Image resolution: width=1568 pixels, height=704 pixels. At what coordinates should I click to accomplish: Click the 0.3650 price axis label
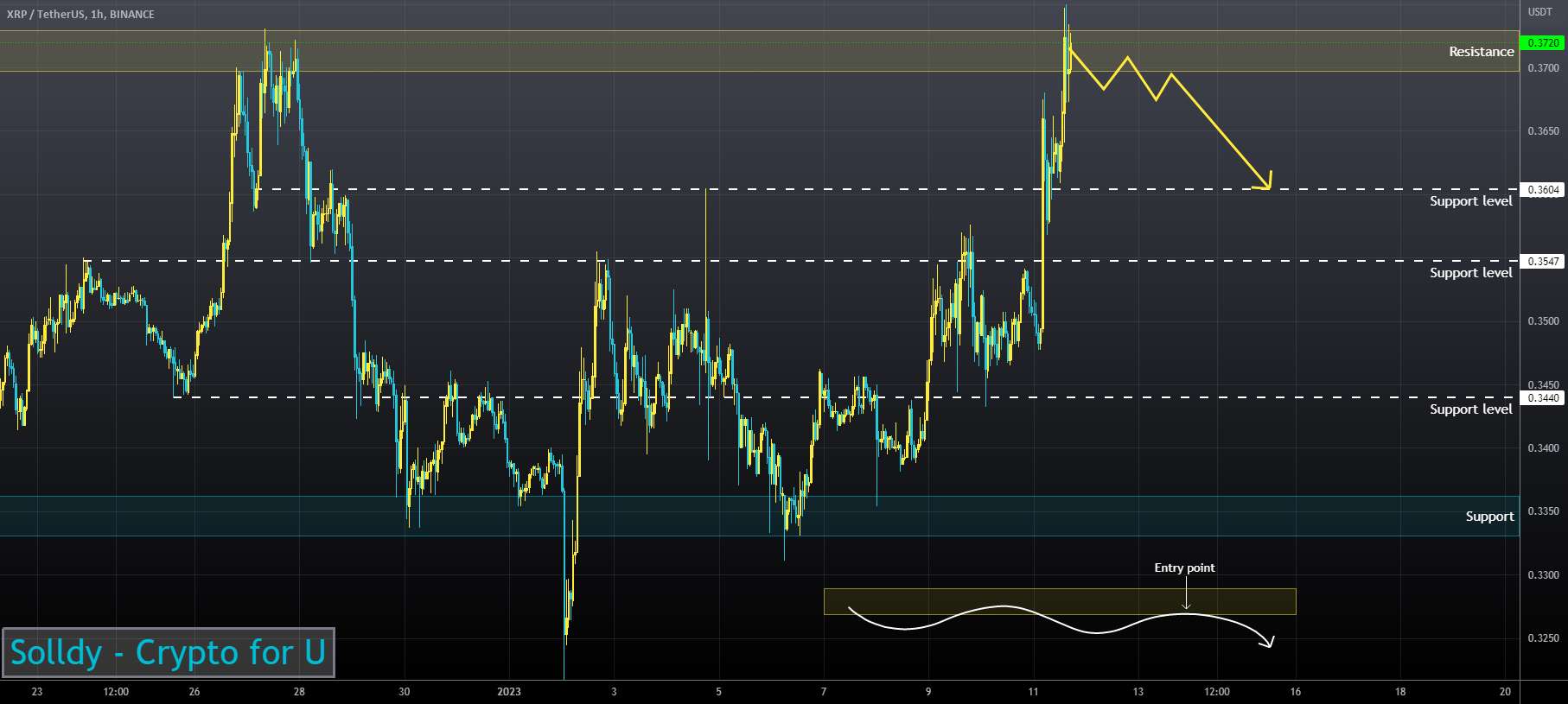(x=1543, y=131)
